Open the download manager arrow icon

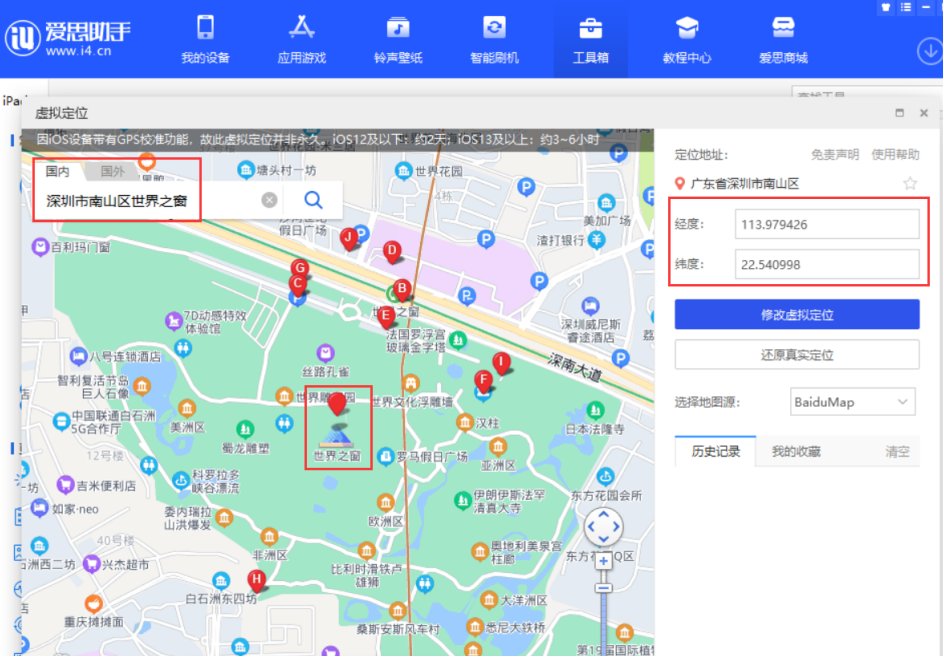930,51
